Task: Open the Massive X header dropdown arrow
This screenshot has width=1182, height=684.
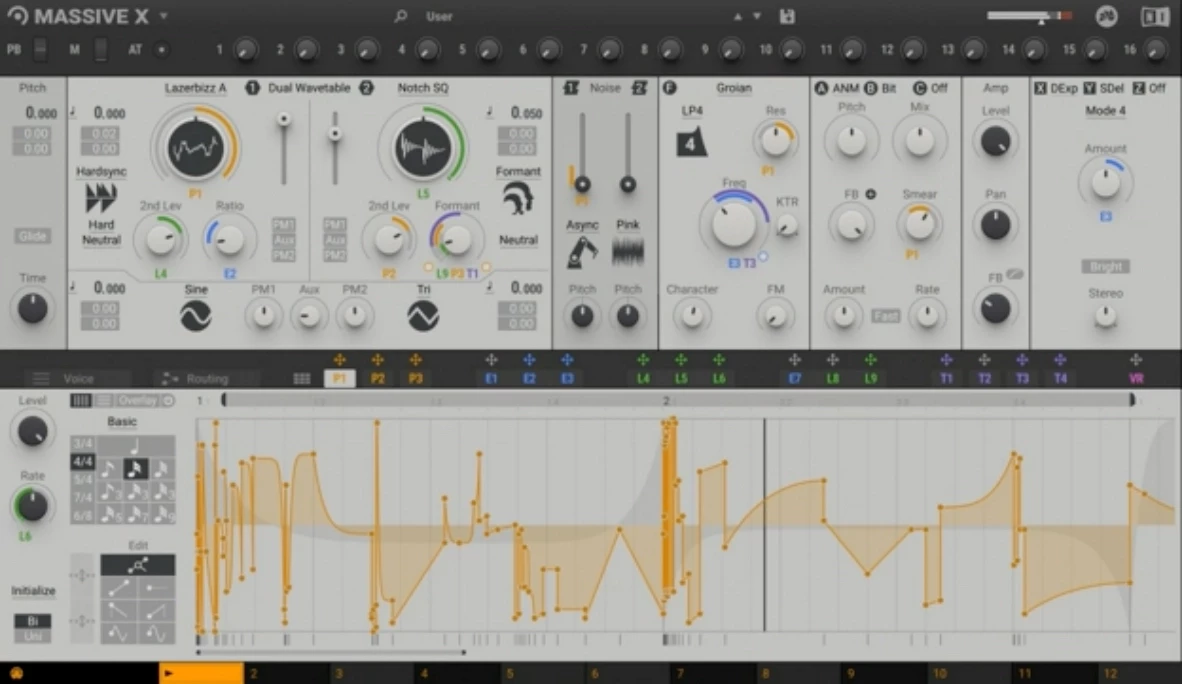Action: (163, 16)
